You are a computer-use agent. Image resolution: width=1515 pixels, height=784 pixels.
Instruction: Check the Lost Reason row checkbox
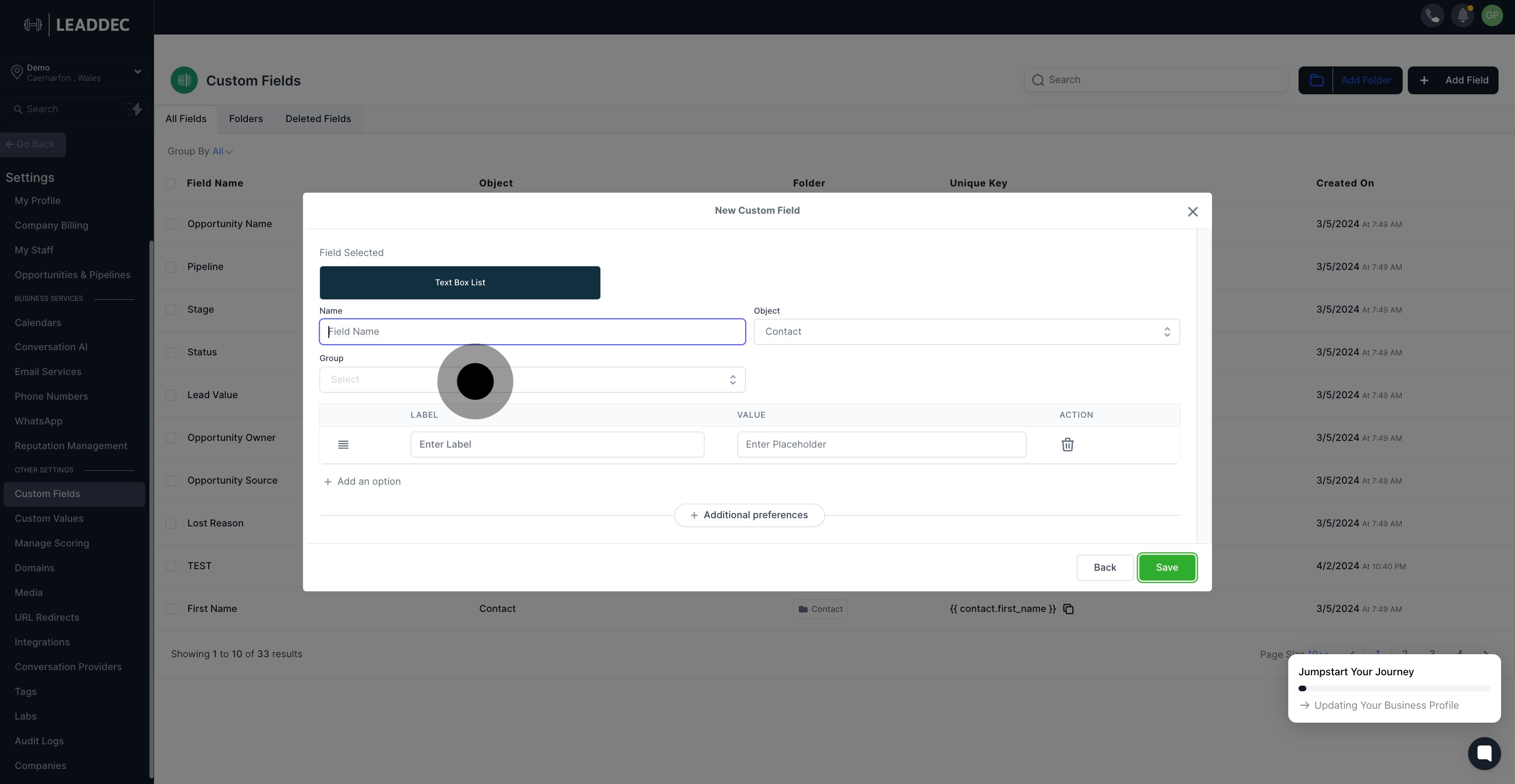[x=171, y=524]
